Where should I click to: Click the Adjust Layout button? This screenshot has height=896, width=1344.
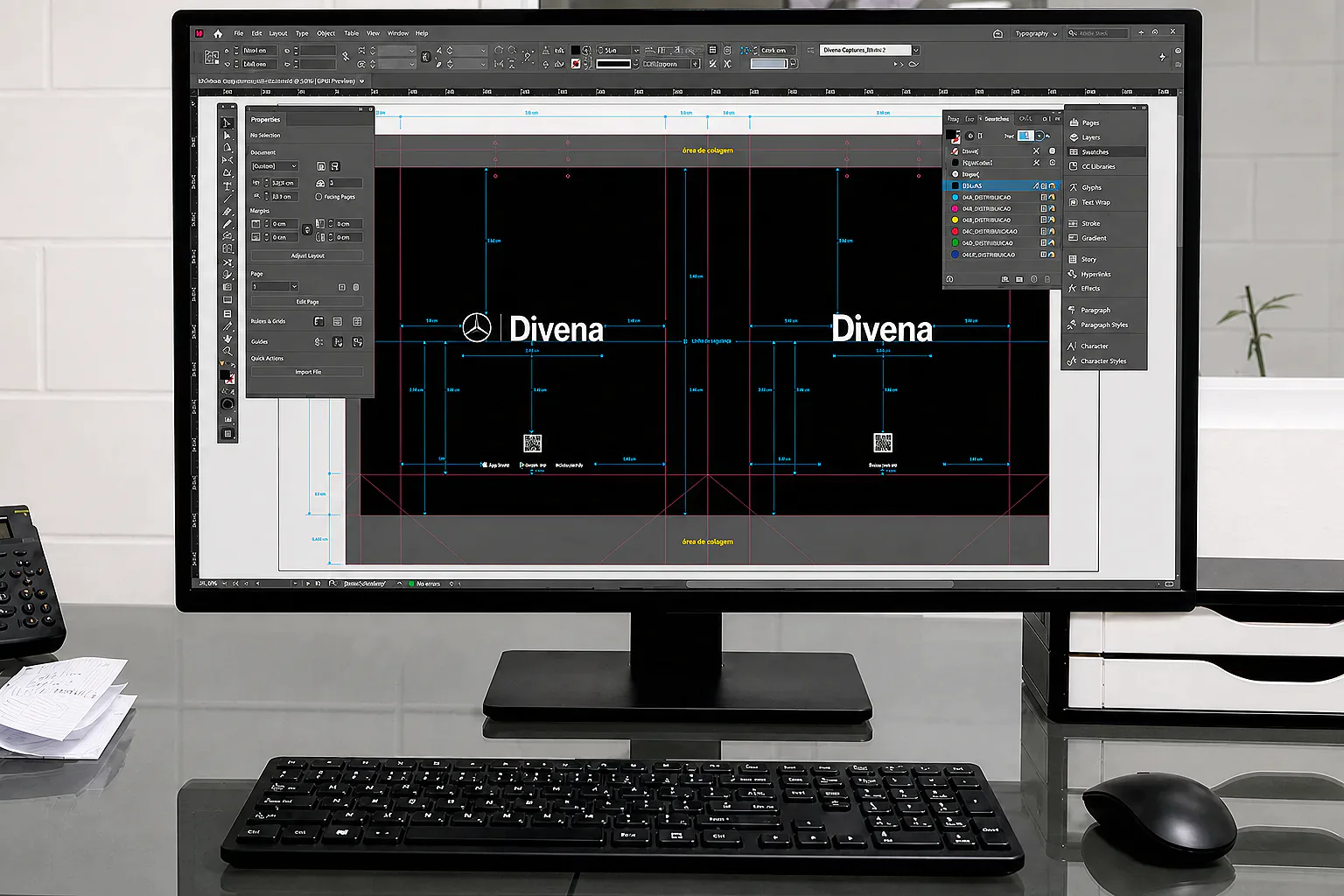pyautogui.click(x=307, y=255)
